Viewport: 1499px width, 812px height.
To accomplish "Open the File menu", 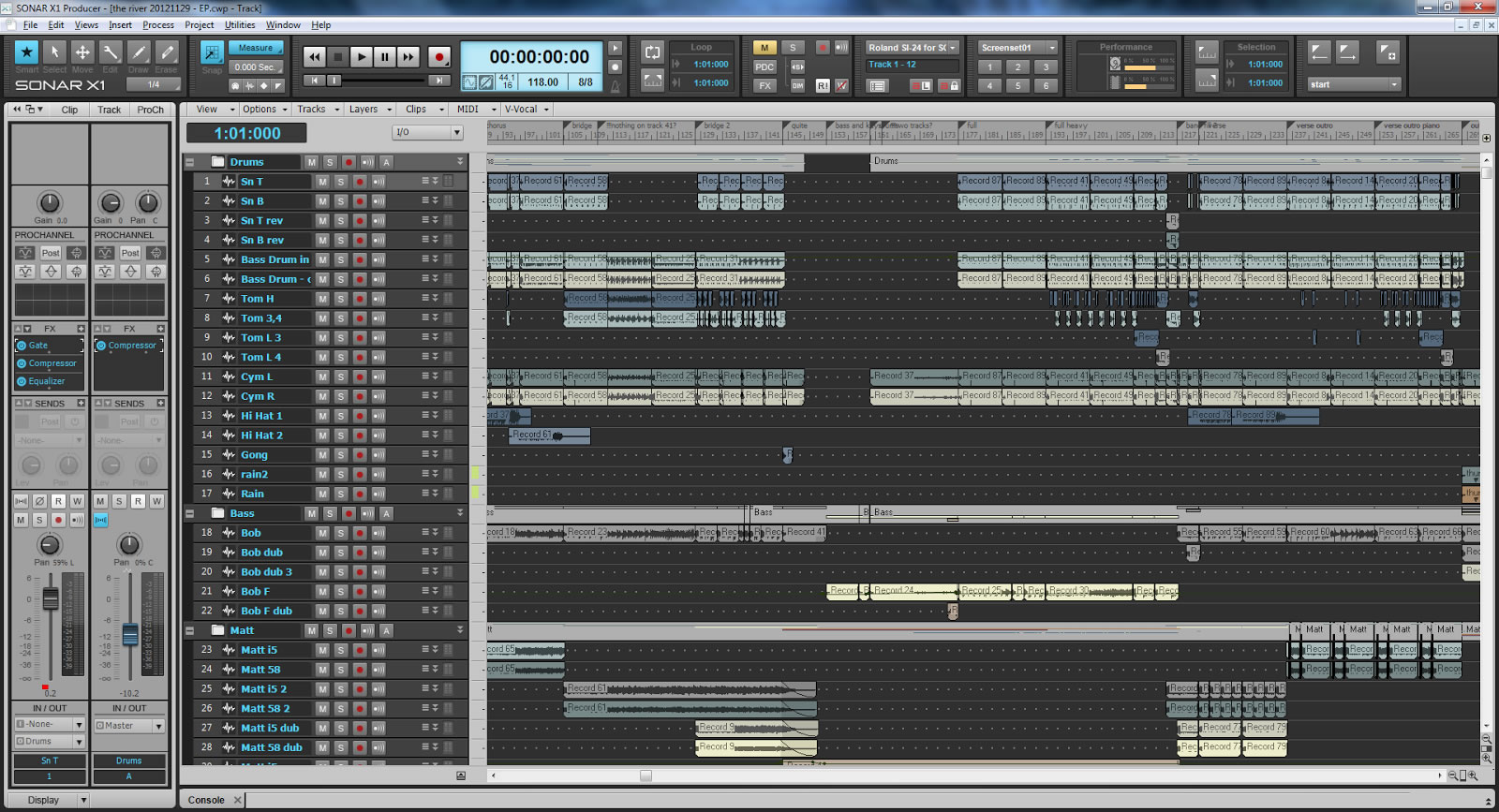I will click(x=30, y=25).
